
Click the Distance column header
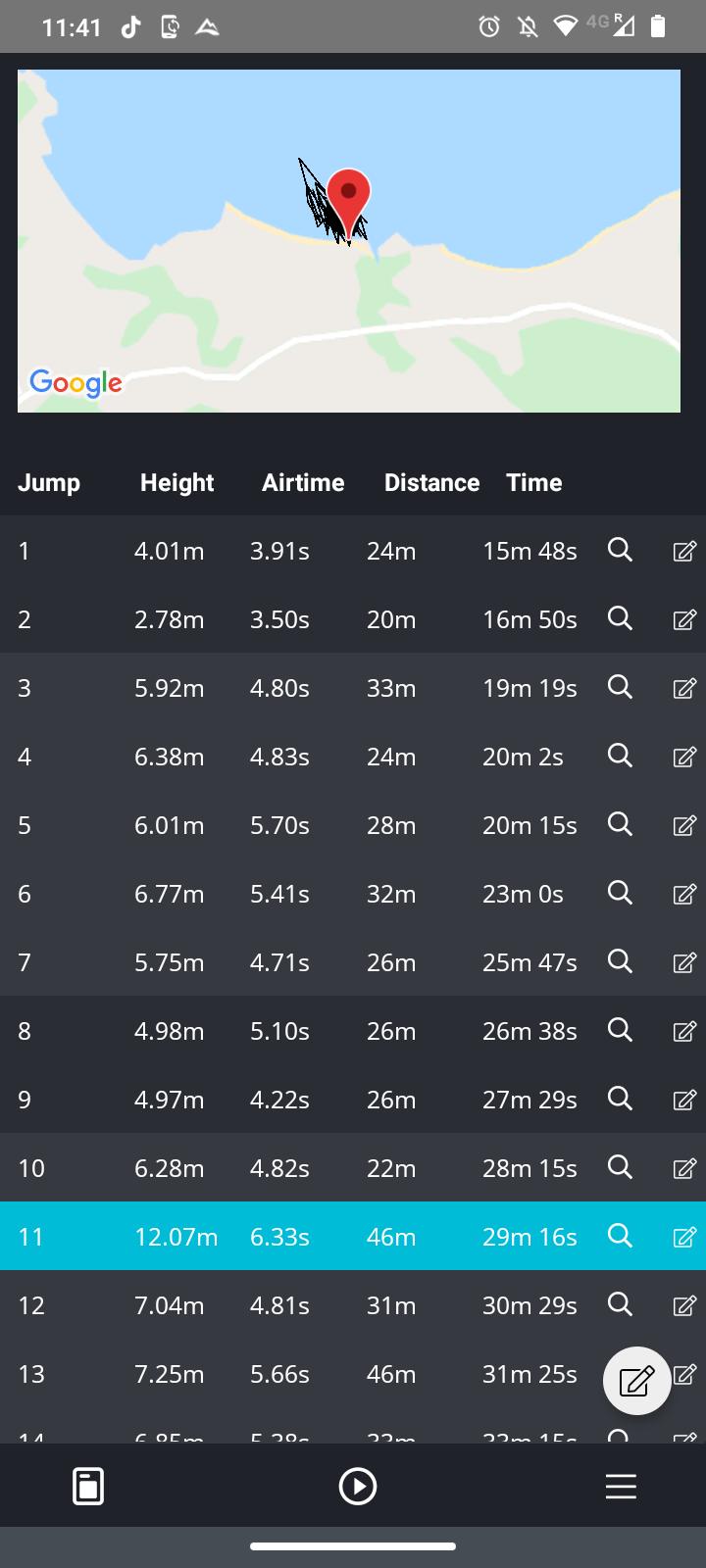[x=431, y=482]
